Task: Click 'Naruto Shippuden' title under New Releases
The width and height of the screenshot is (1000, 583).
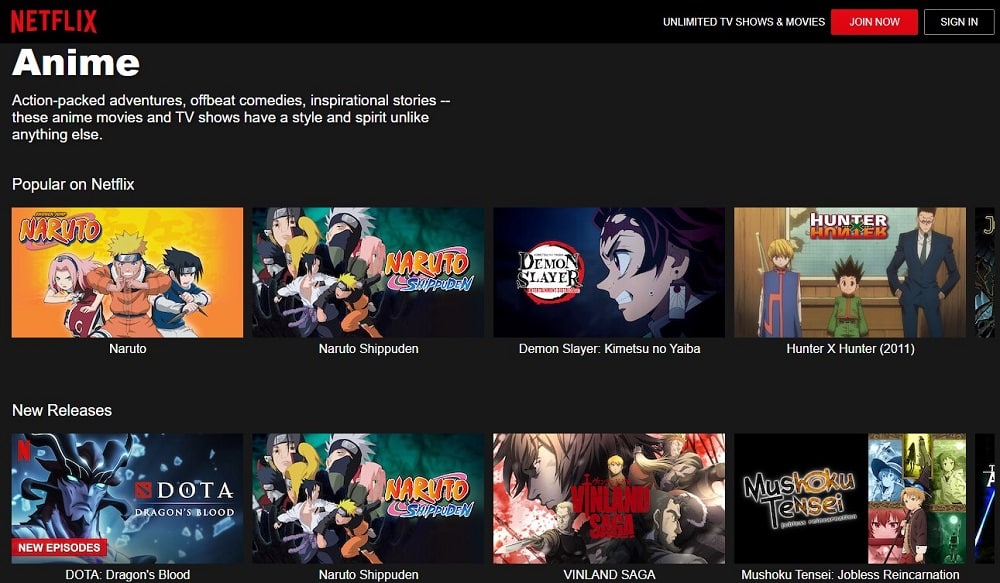Action: coord(369,575)
